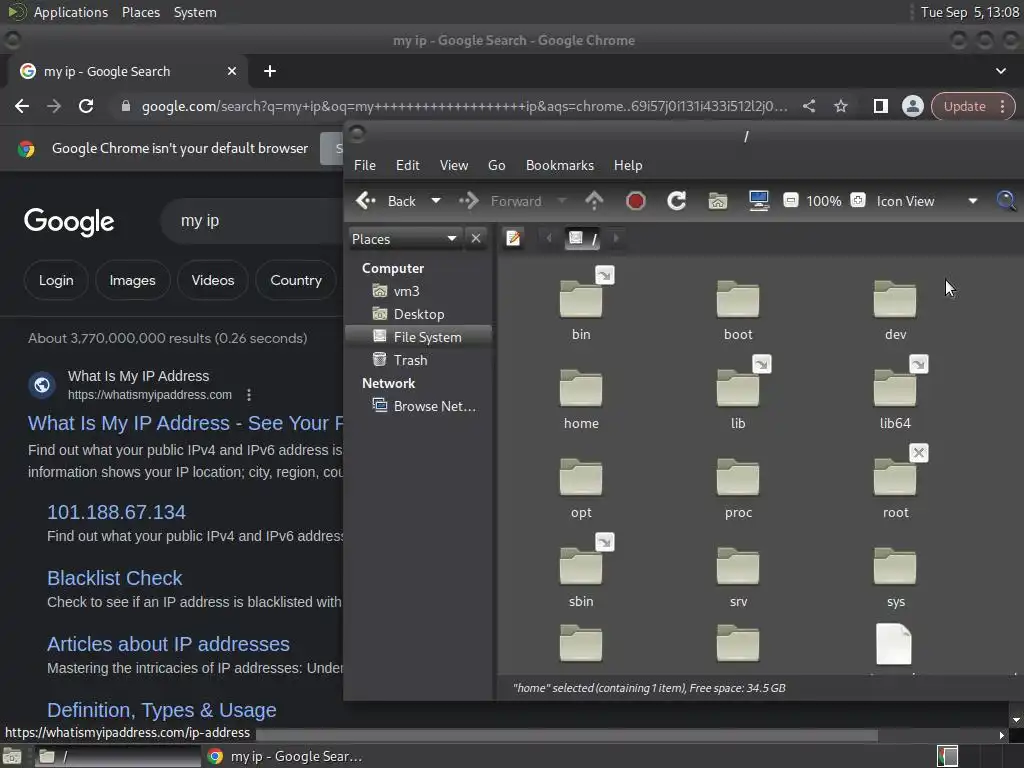Screen dimensions: 1024x768
Task: Close the my ip Google Search tab
Action: tap(232, 71)
